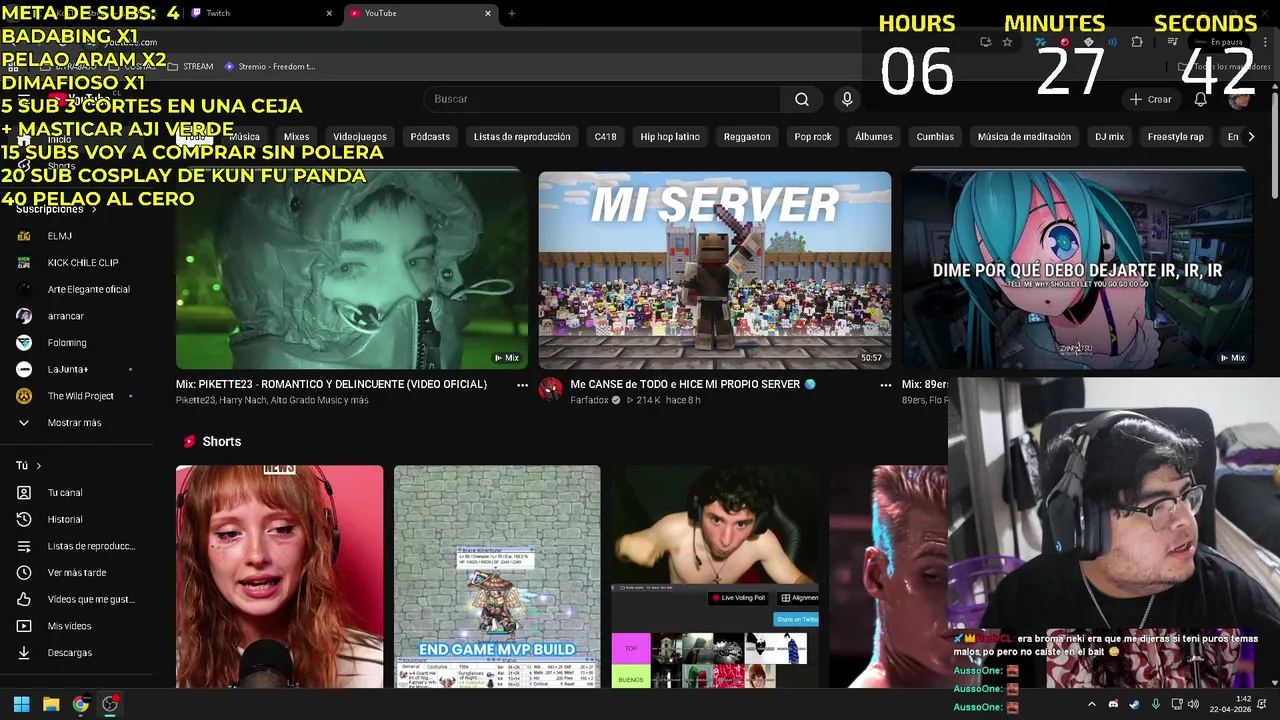Screen dimensions: 1280x720
Task: Select the Música de meditación chip
Action: (1024, 136)
